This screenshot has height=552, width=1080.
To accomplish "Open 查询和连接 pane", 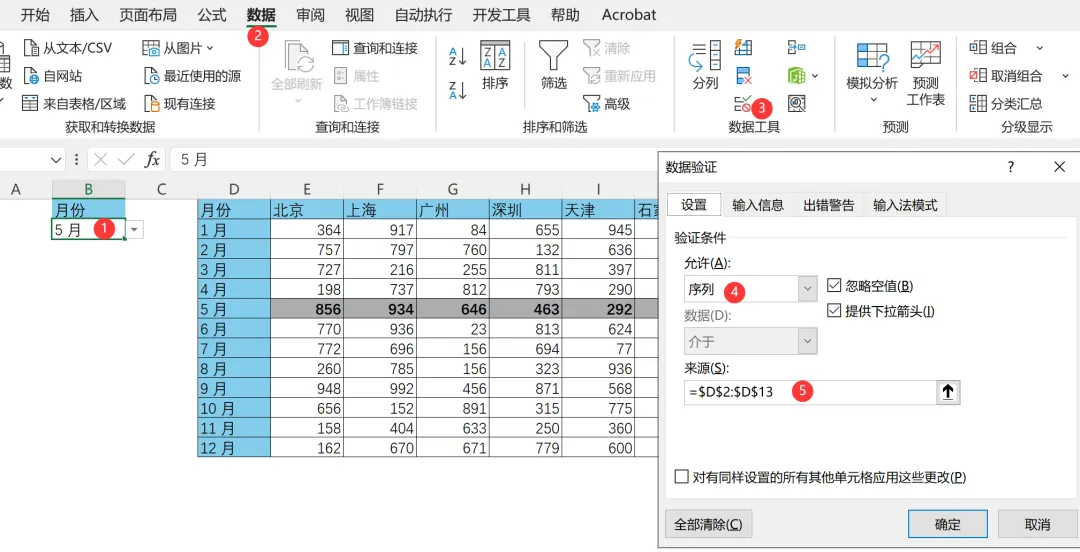I will 375,48.
